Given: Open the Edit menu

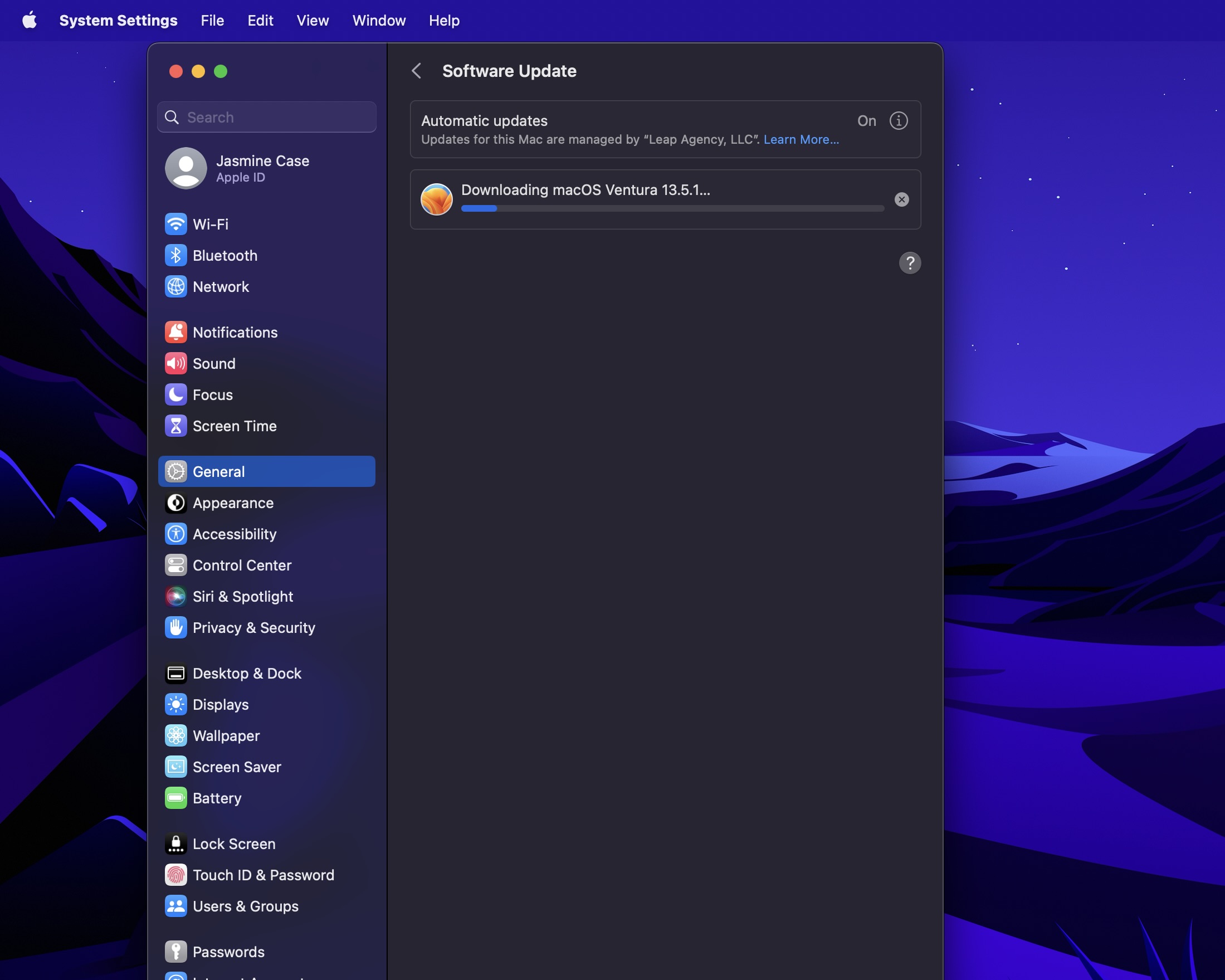Looking at the screenshot, I should pos(260,21).
